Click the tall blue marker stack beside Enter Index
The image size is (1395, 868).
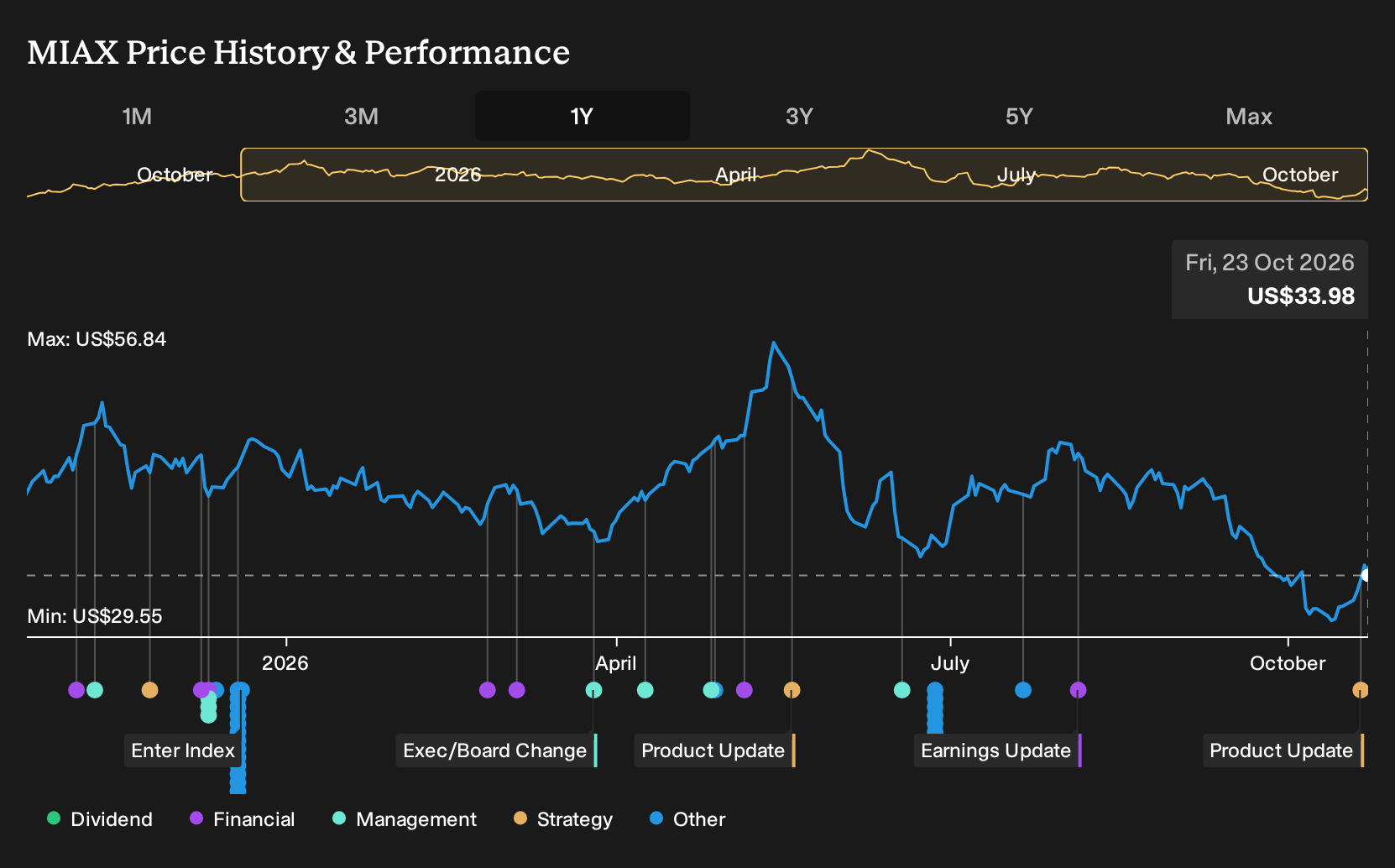[239, 737]
